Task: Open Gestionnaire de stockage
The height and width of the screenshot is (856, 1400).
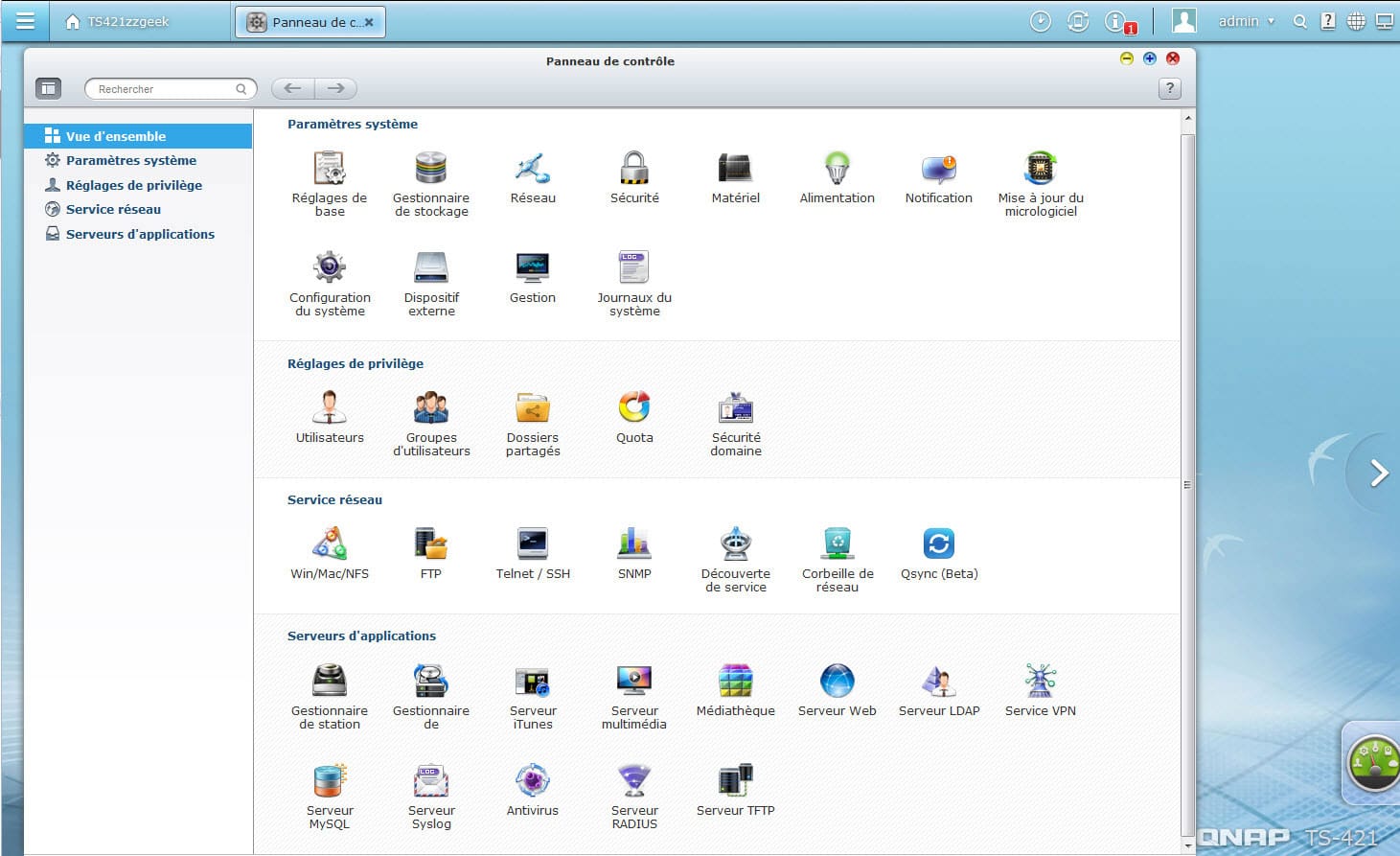Action: (x=431, y=170)
